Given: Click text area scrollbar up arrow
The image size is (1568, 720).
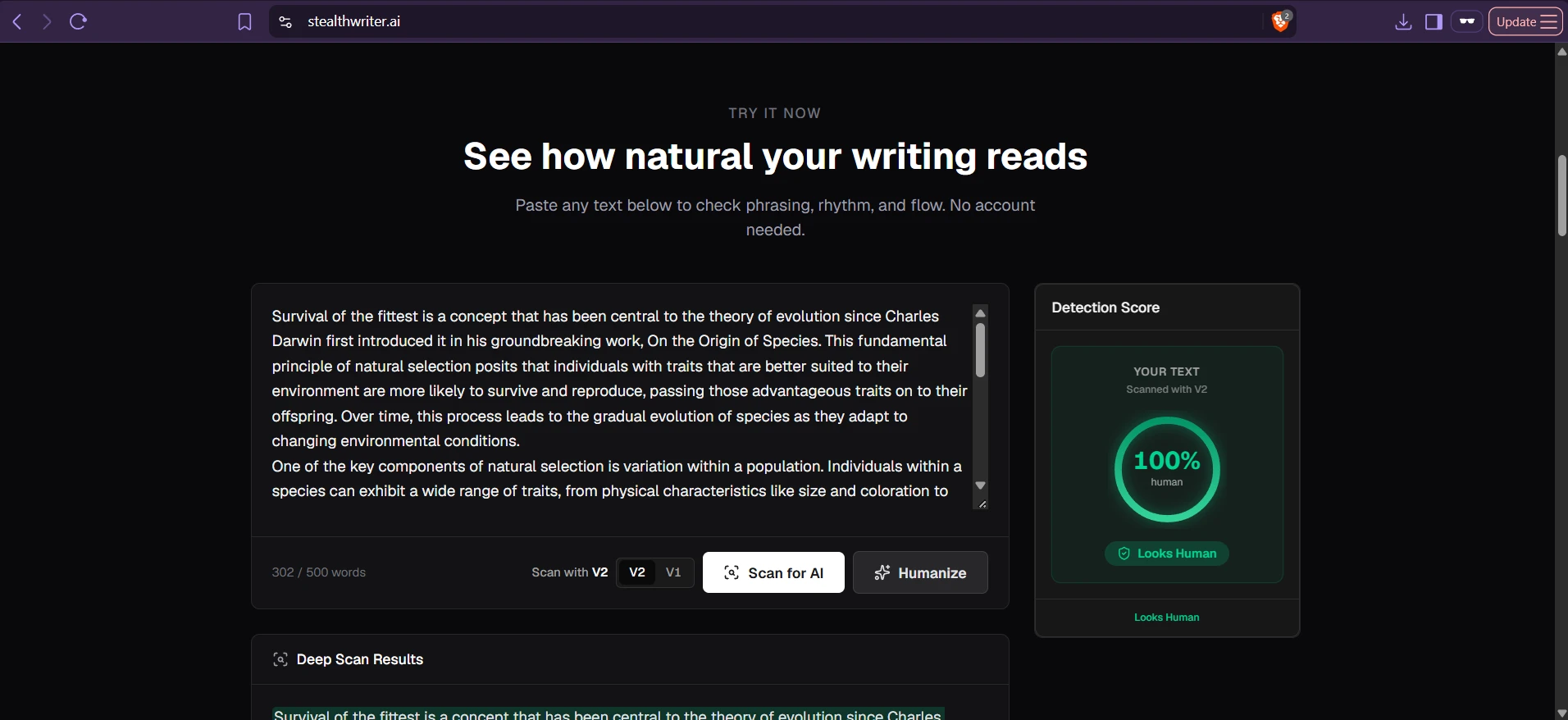Looking at the screenshot, I should [x=980, y=313].
